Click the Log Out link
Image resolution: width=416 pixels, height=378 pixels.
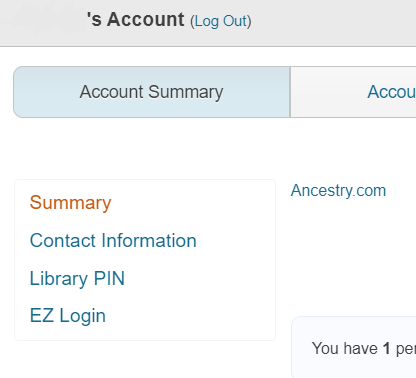coord(221,21)
